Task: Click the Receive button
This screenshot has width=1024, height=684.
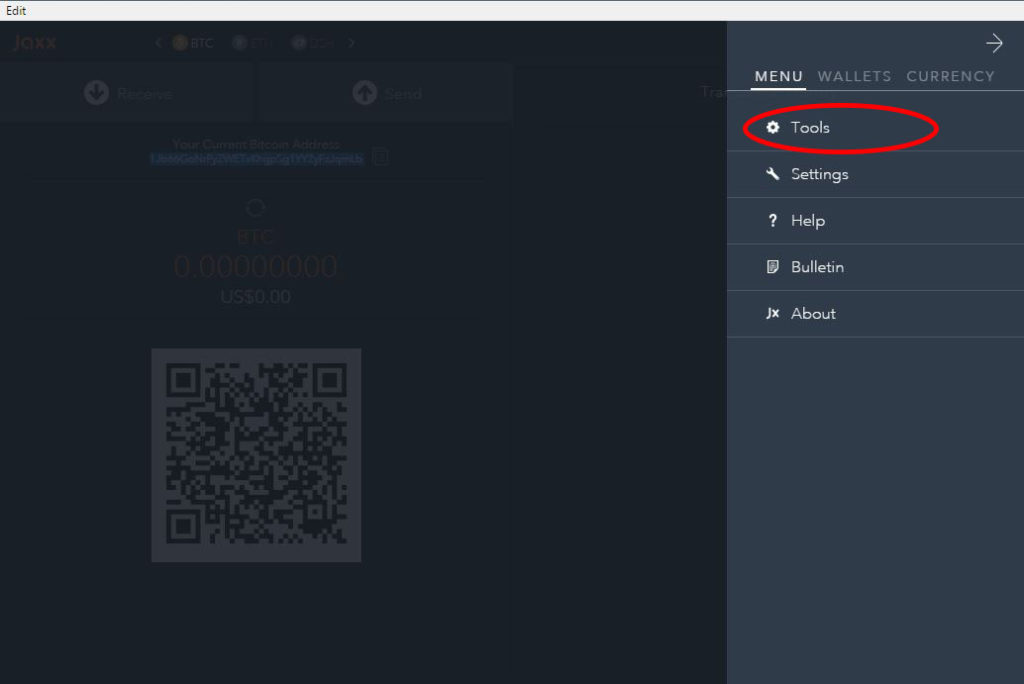Action: [x=127, y=93]
